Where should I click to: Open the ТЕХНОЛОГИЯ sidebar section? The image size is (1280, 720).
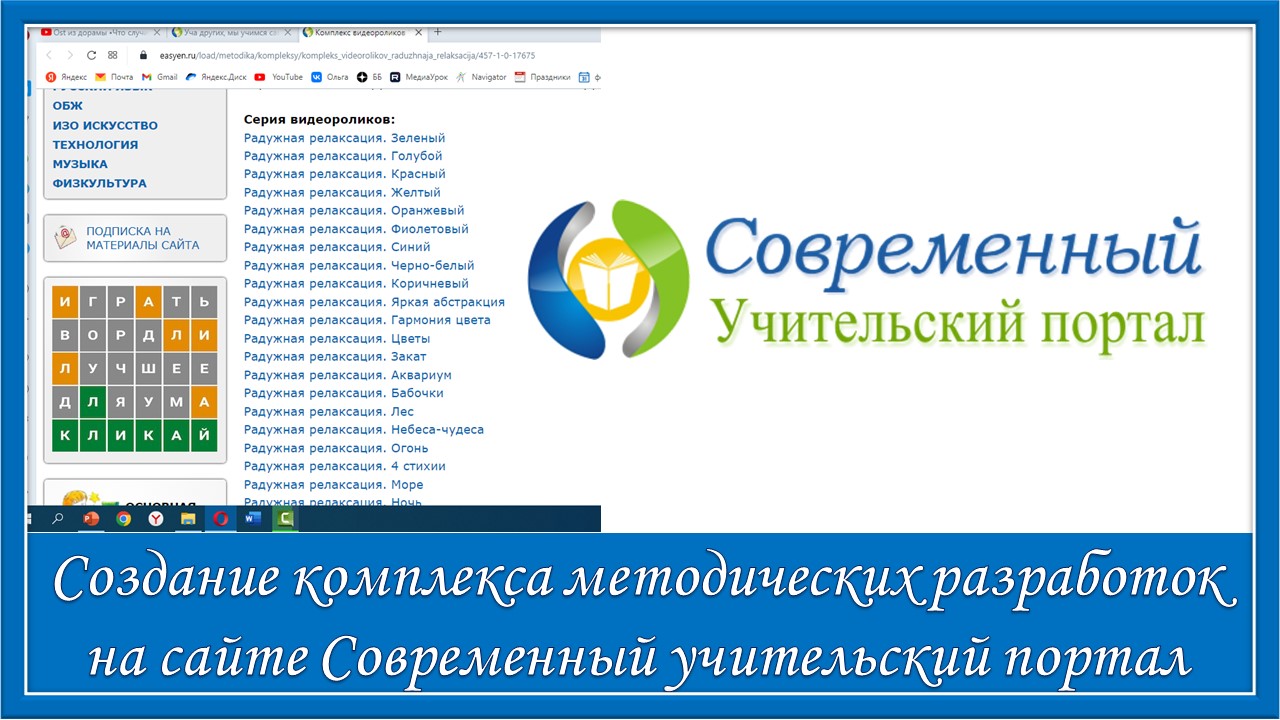point(95,145)
